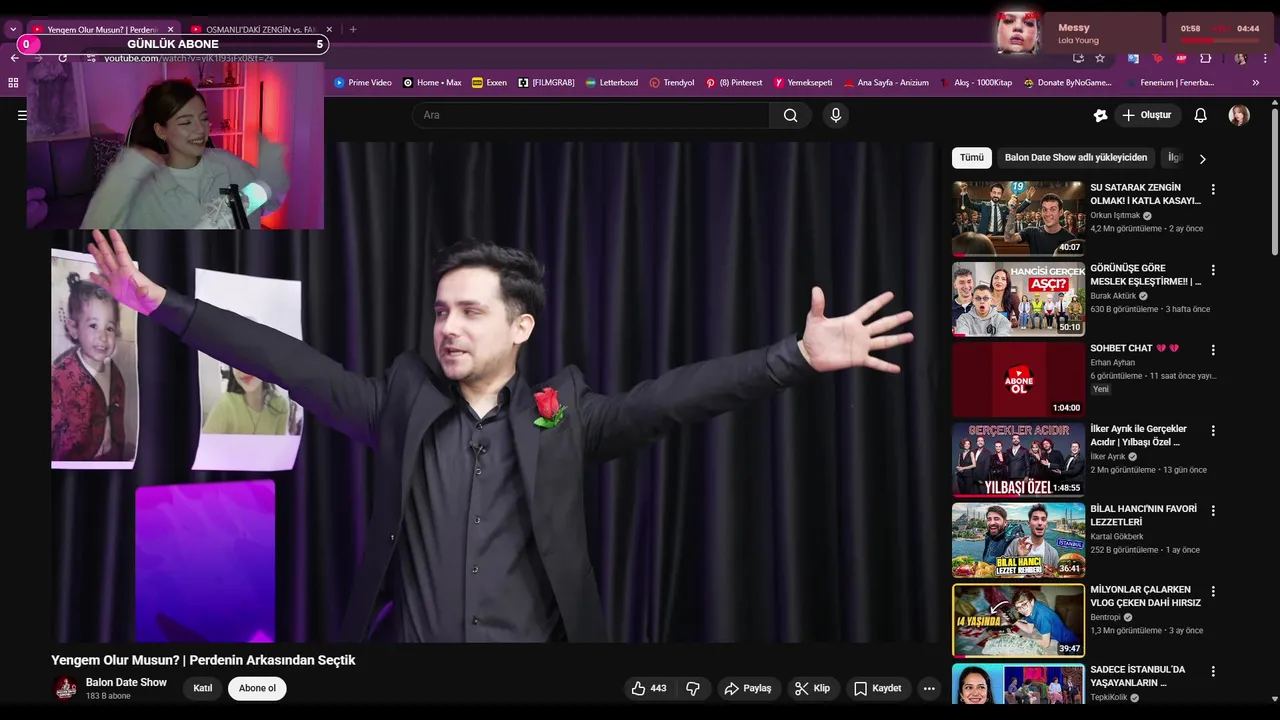The height and width of the screenshot is (720, 1280).
Task: Open the YouTube hamburger guide menu
Action: (x=21, y=115)
